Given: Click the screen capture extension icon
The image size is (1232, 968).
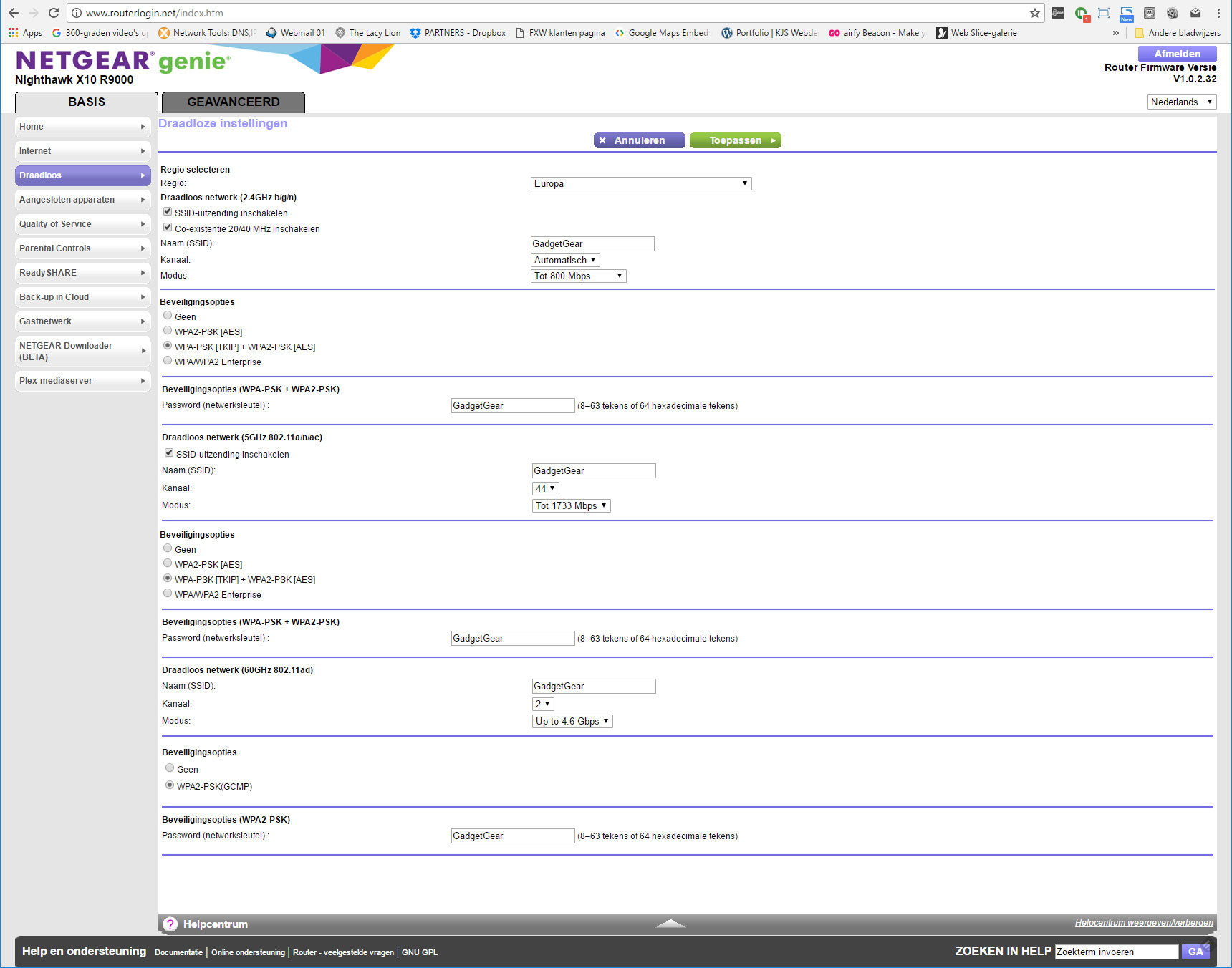Looking at the screenshot, I should (1104, 13).
